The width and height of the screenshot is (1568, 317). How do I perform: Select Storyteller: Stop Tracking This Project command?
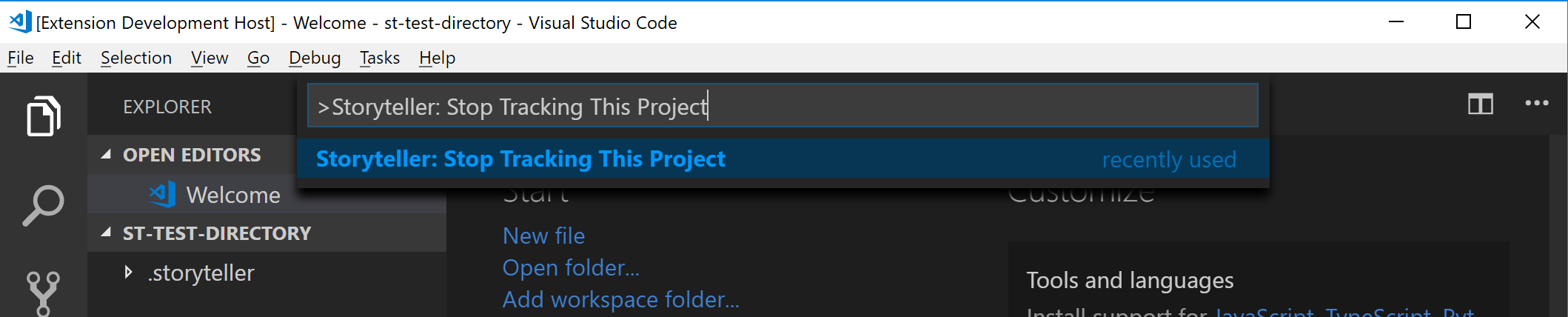783,159
